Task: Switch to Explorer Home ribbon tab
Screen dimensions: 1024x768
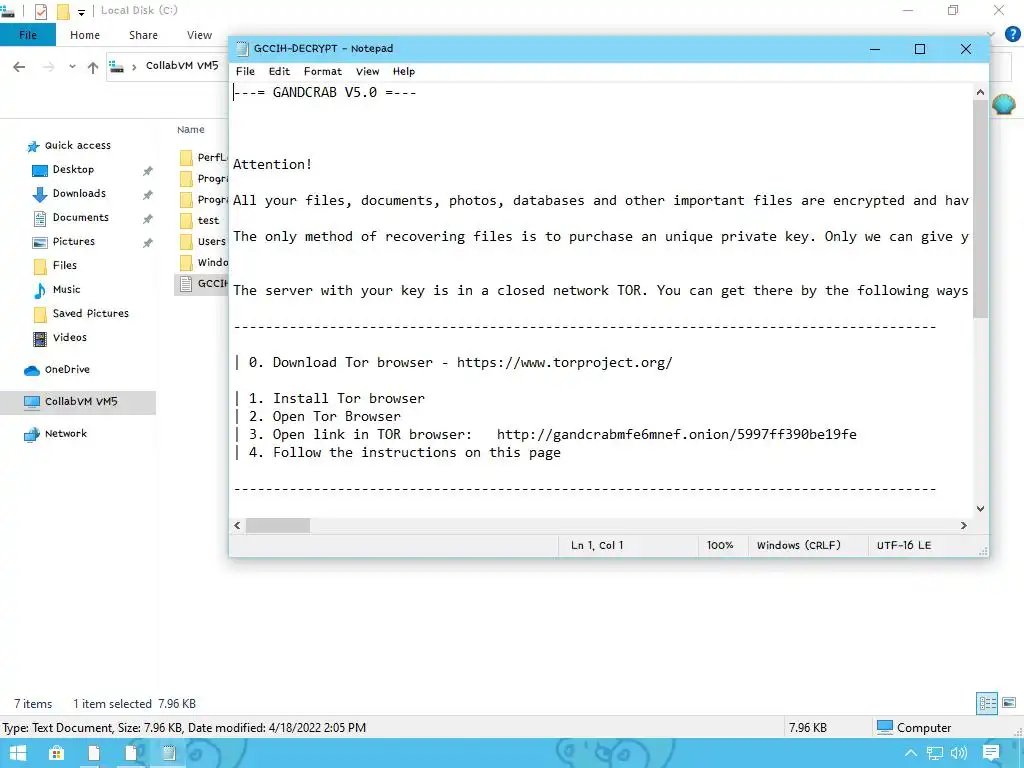Action: coord(85,35)
